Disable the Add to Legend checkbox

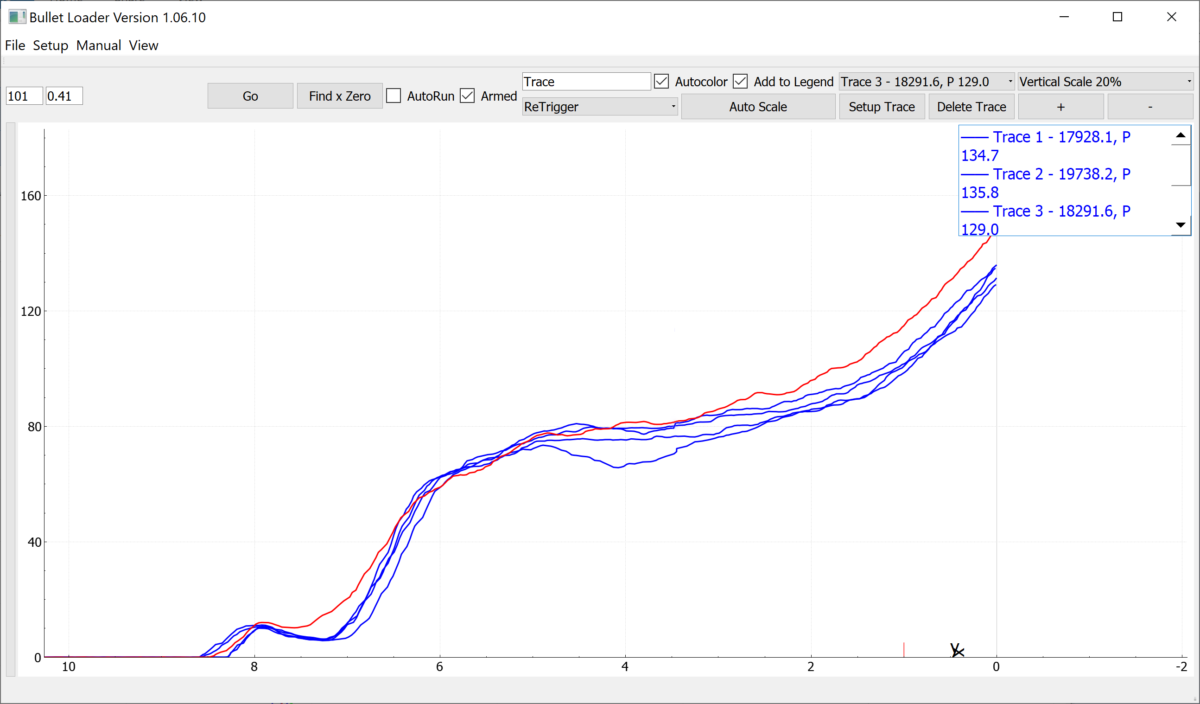tap(740, 81)
